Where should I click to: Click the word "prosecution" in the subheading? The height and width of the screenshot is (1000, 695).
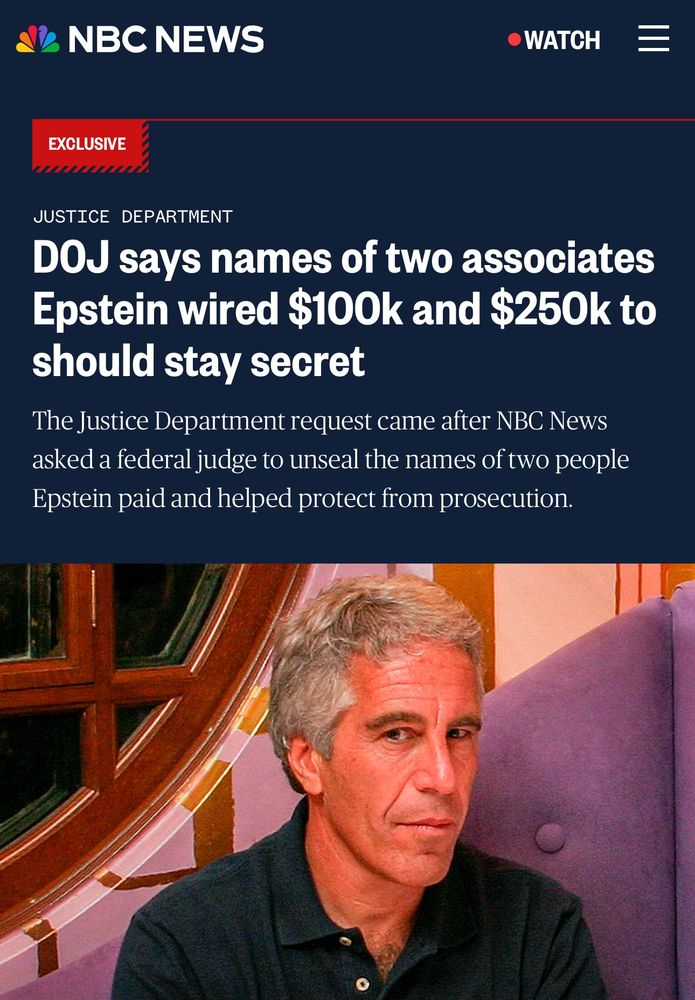click(506, 499)
